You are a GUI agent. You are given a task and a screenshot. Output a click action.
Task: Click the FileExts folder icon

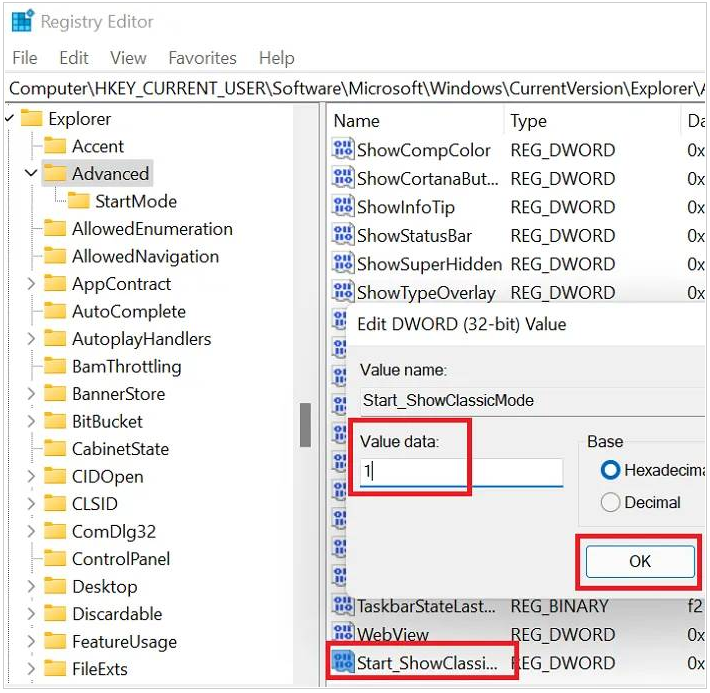coord(55,669)
